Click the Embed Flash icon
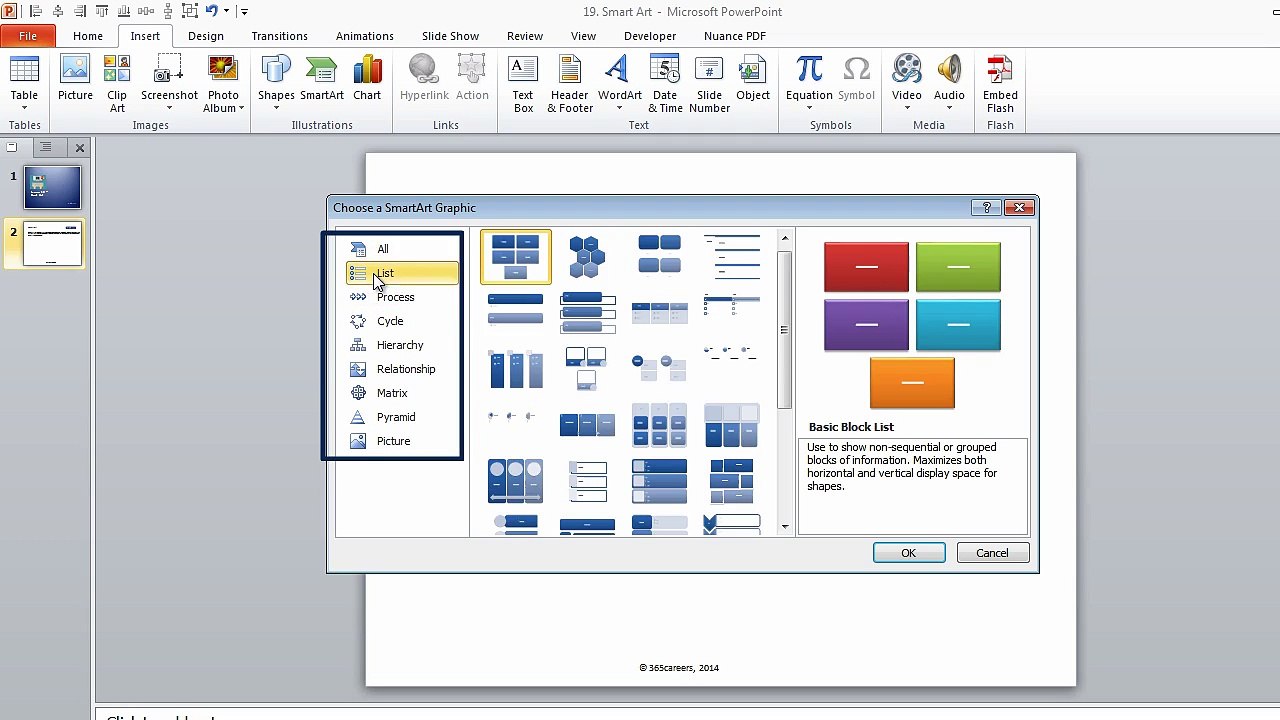Image resolution: width=1280 pixels, height=720 pixels. tap(1000, 72)
